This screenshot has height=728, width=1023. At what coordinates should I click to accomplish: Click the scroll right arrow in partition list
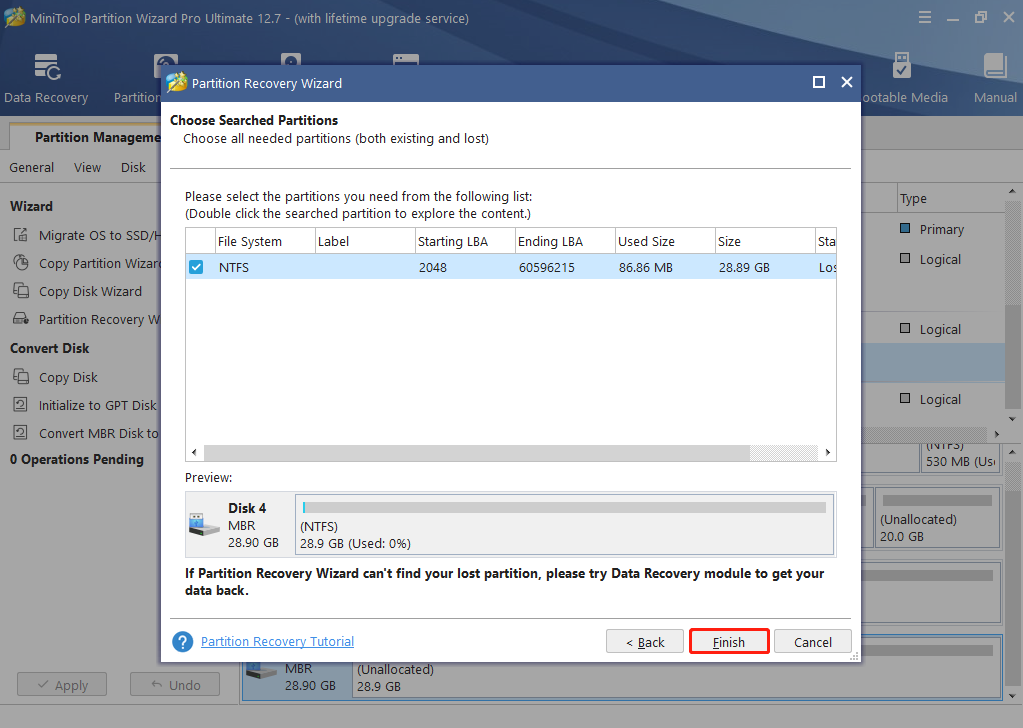tap(827, 453)
